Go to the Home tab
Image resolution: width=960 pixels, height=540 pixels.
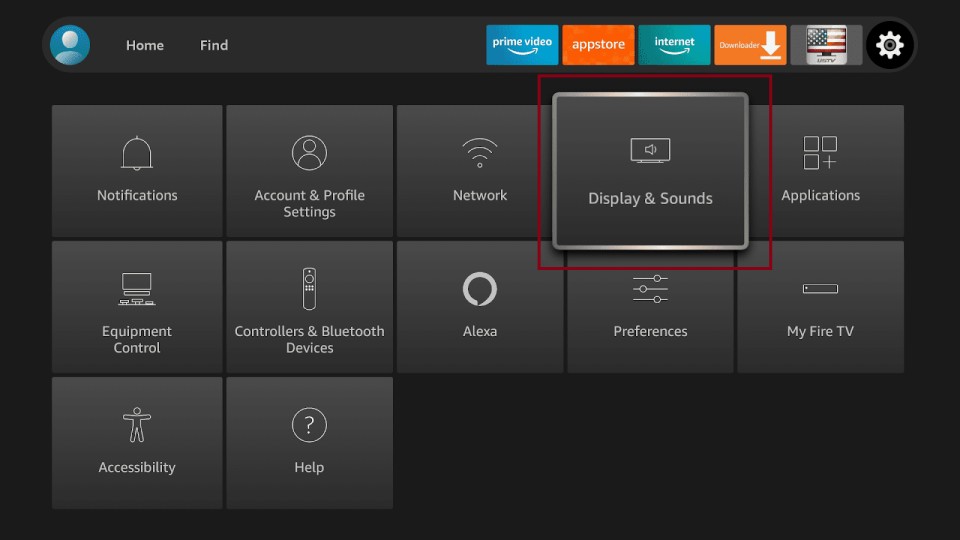145,45
